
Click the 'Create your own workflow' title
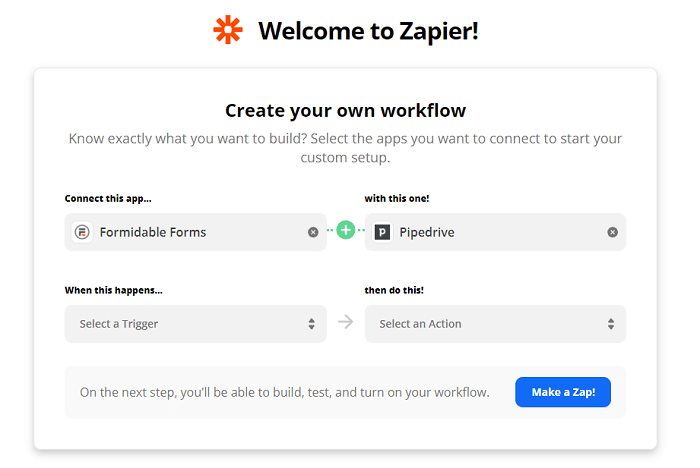[345, 110]
